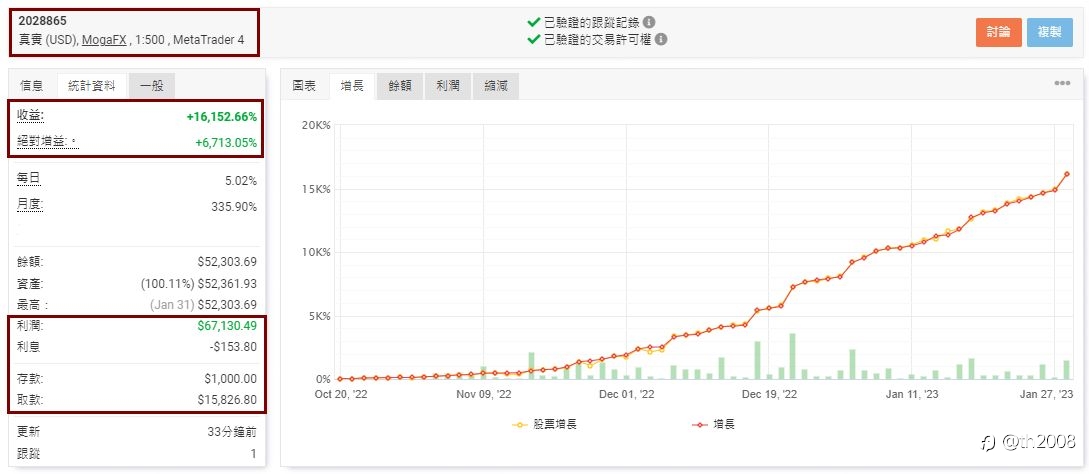
Task: Select the 圖表 chart tab
Action: [x=304, y=86]
